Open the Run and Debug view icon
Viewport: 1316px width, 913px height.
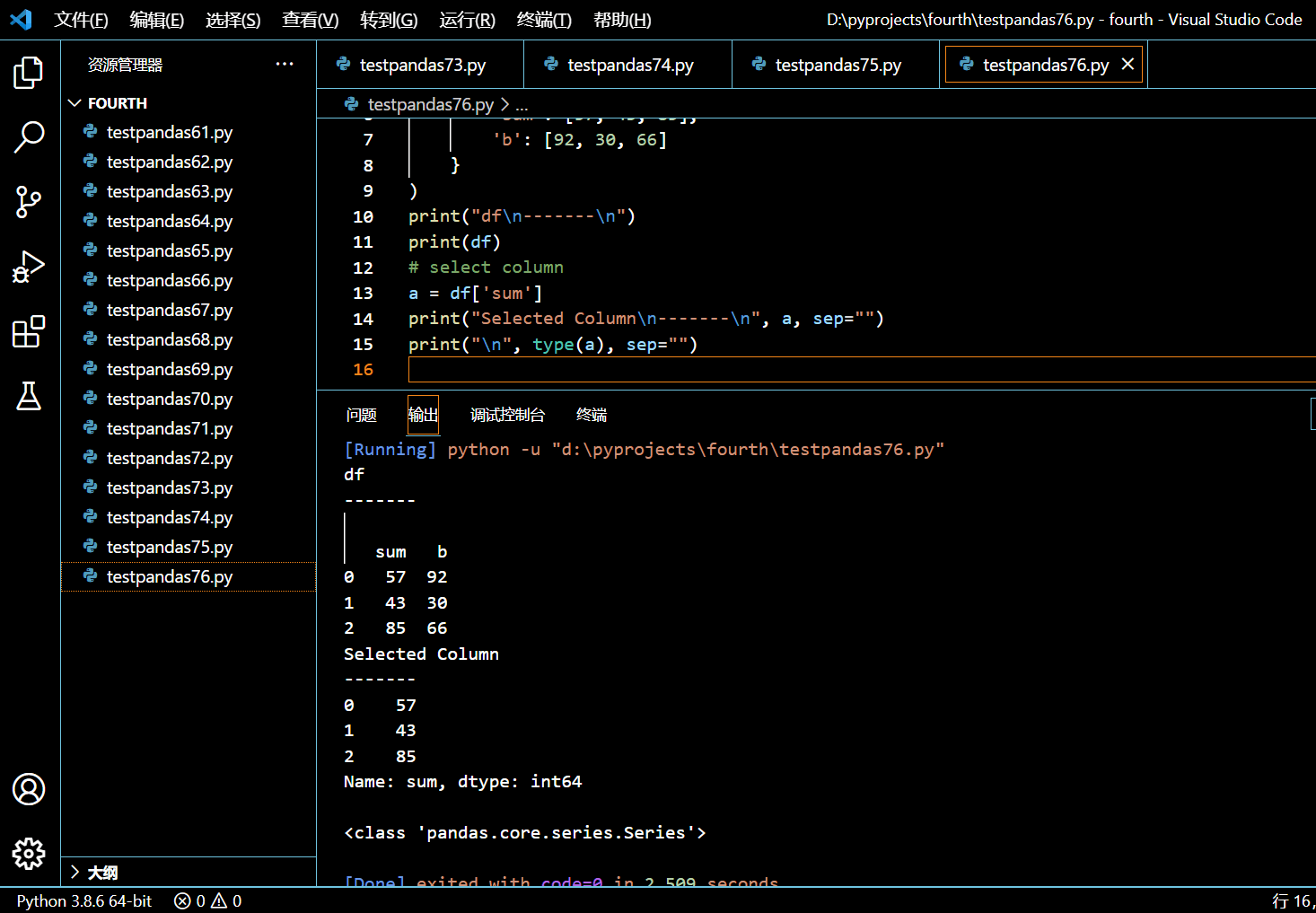pos(29,267)
